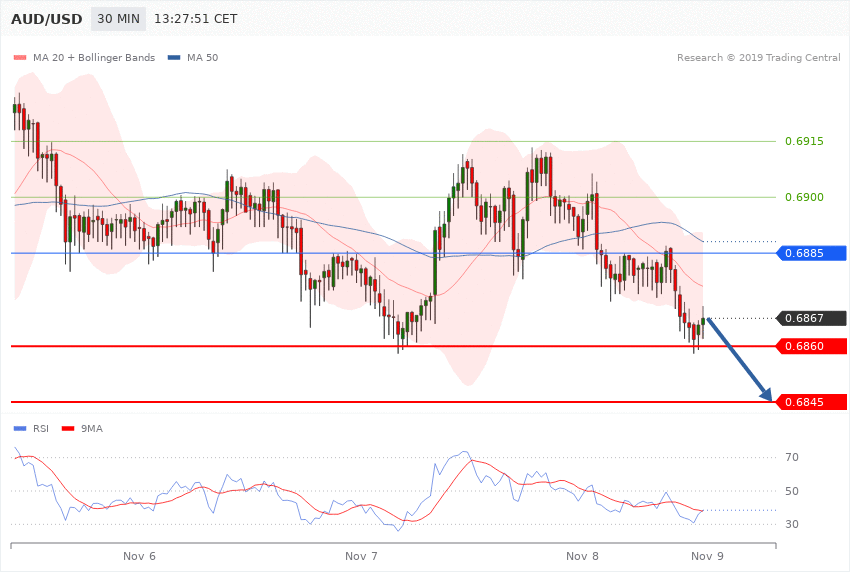Click the Nov 8 date axis label
The height and width of the screenshot is (576, 850).
coord(582,556)
